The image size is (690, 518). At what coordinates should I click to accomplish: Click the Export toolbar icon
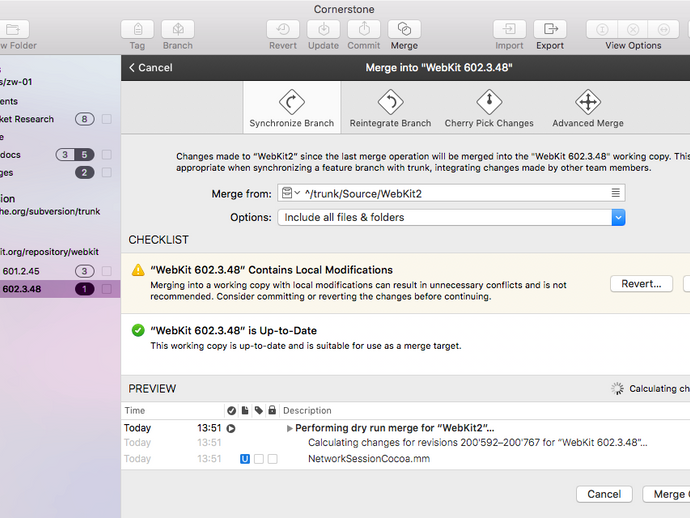pyautogui.click(x=550, y=29)
